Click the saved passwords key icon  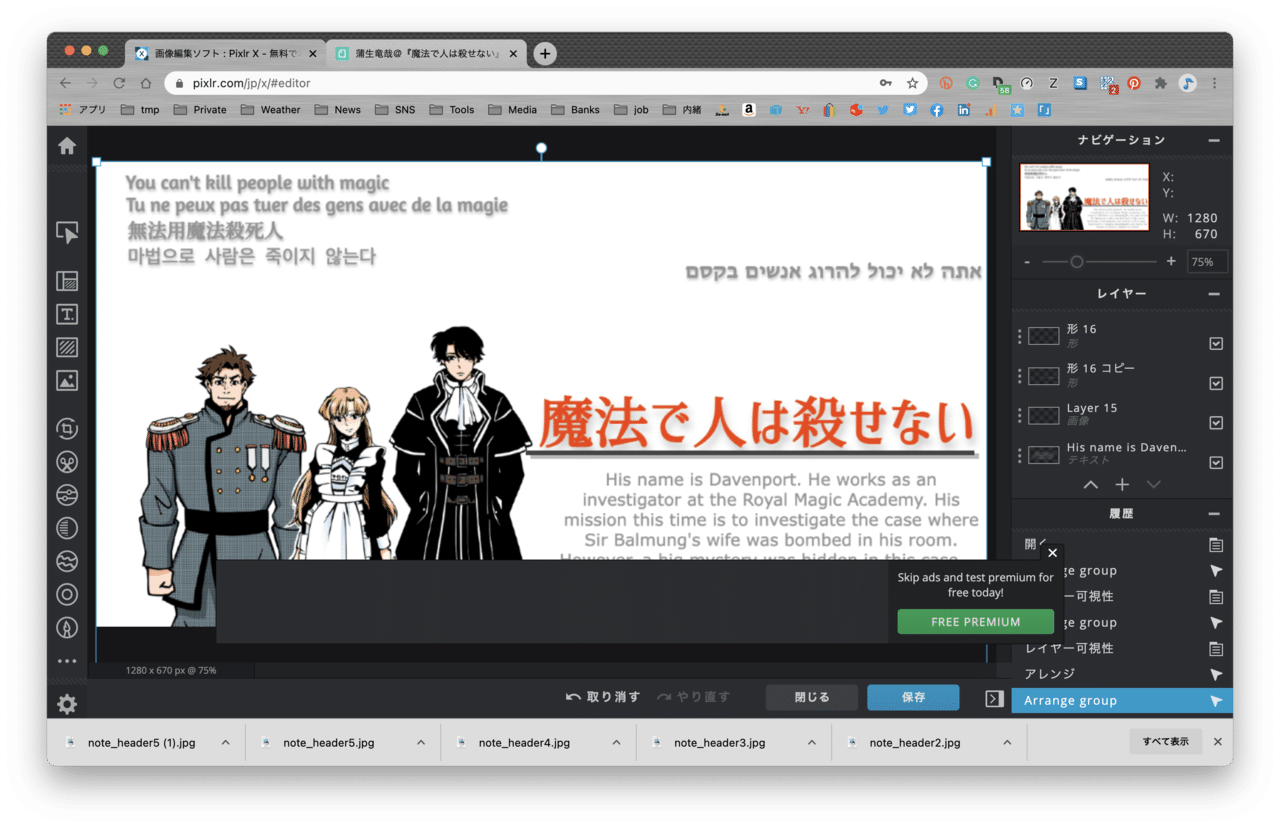[x=885, y=83]
